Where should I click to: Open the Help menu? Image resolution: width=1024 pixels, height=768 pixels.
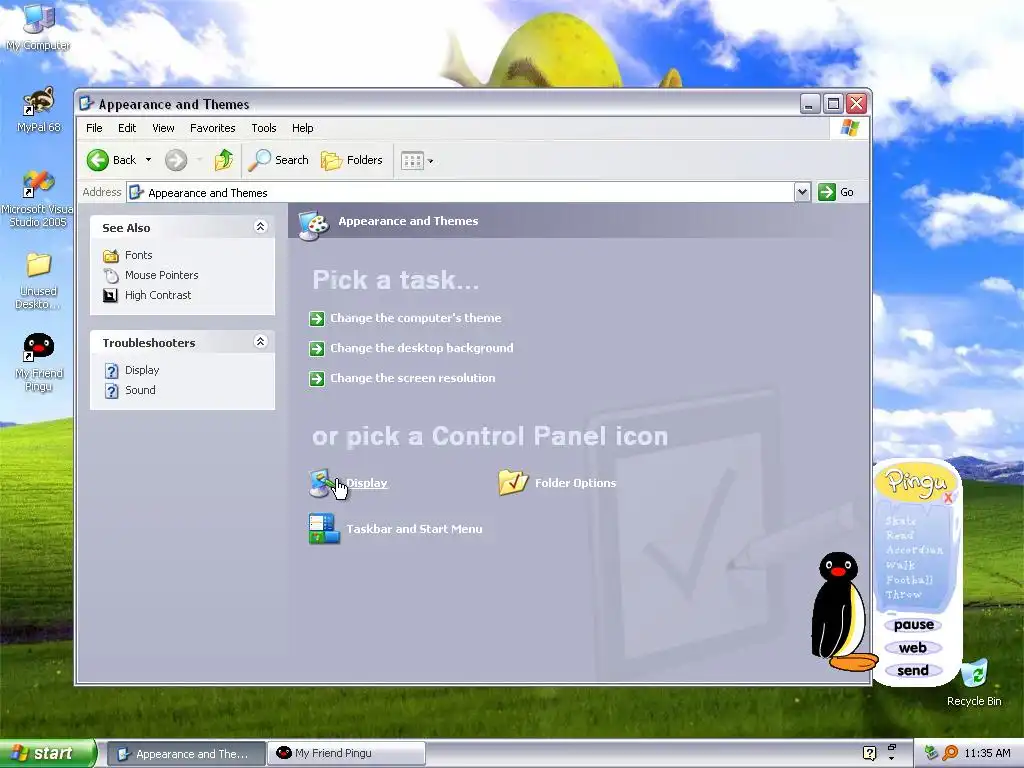[x=302, y=128]
